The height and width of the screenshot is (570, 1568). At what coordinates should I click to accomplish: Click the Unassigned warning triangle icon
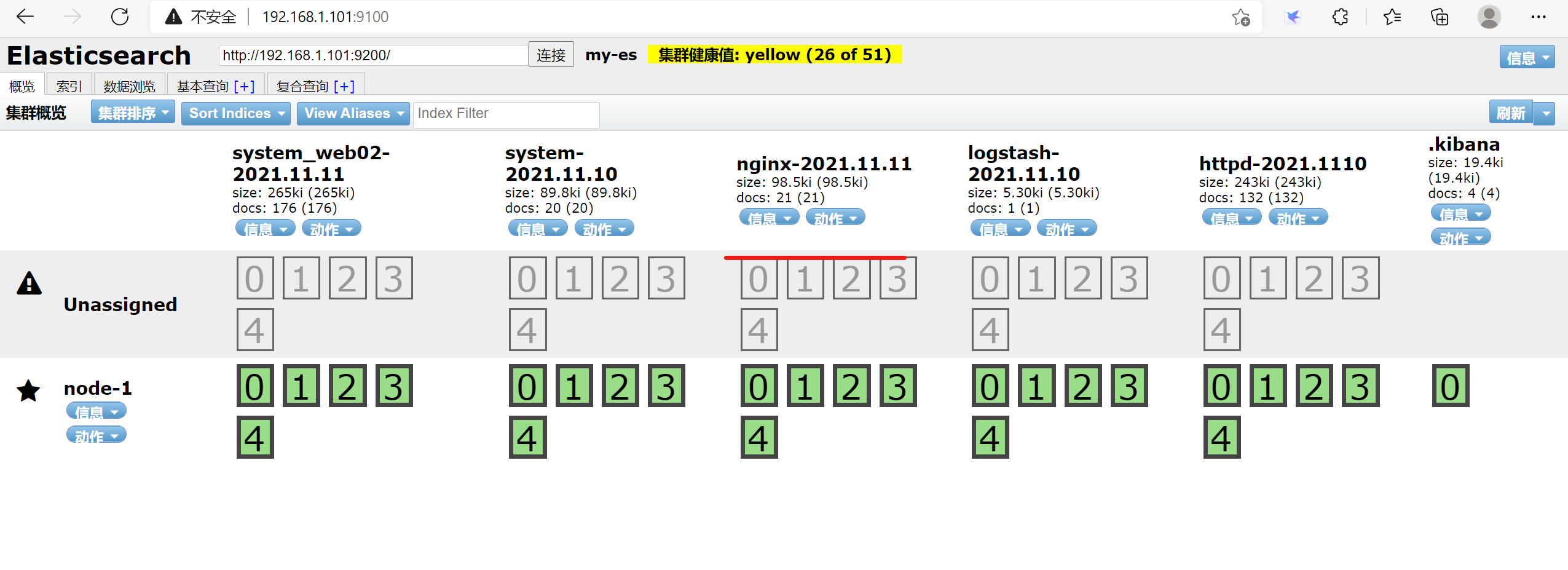(29, 283)
